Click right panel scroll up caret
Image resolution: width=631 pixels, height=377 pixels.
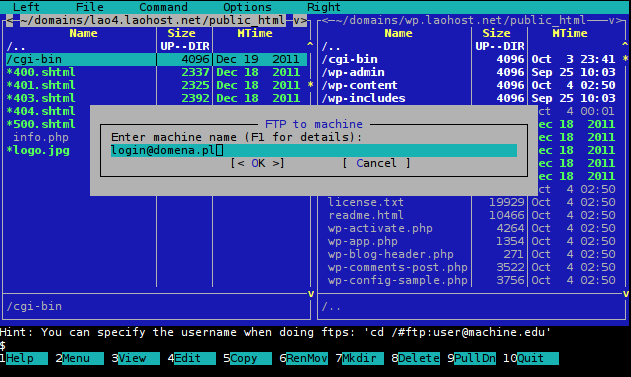(625, 45)
